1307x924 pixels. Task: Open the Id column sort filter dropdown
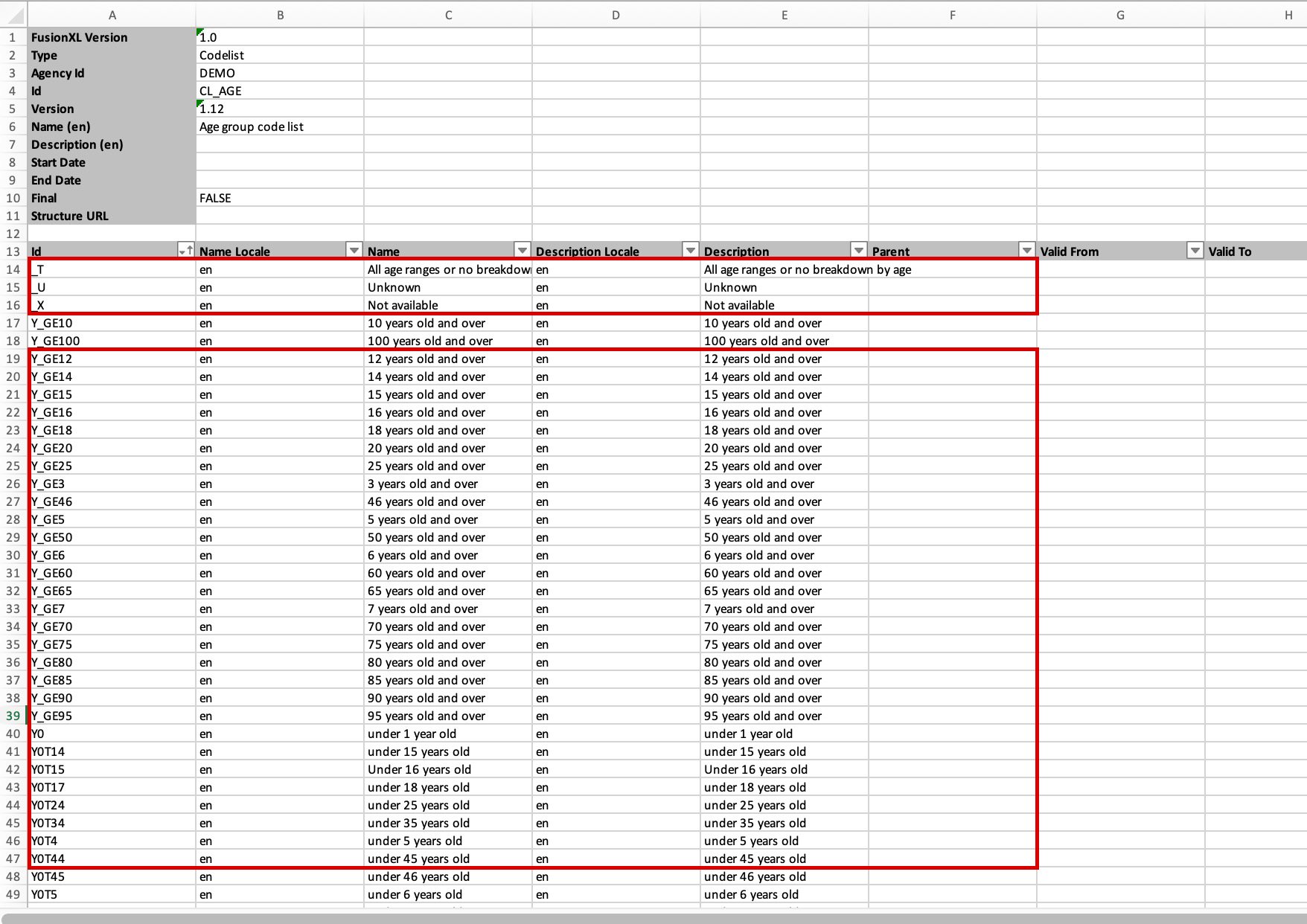(185, 251)
